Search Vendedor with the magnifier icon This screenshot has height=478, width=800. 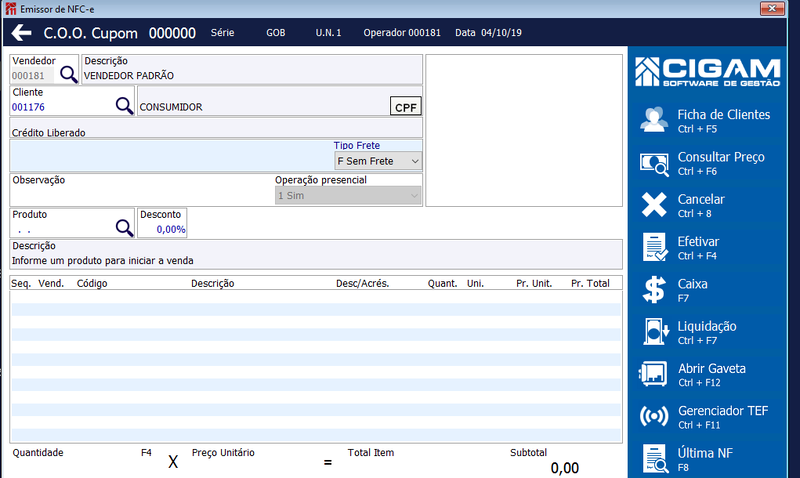68,74
